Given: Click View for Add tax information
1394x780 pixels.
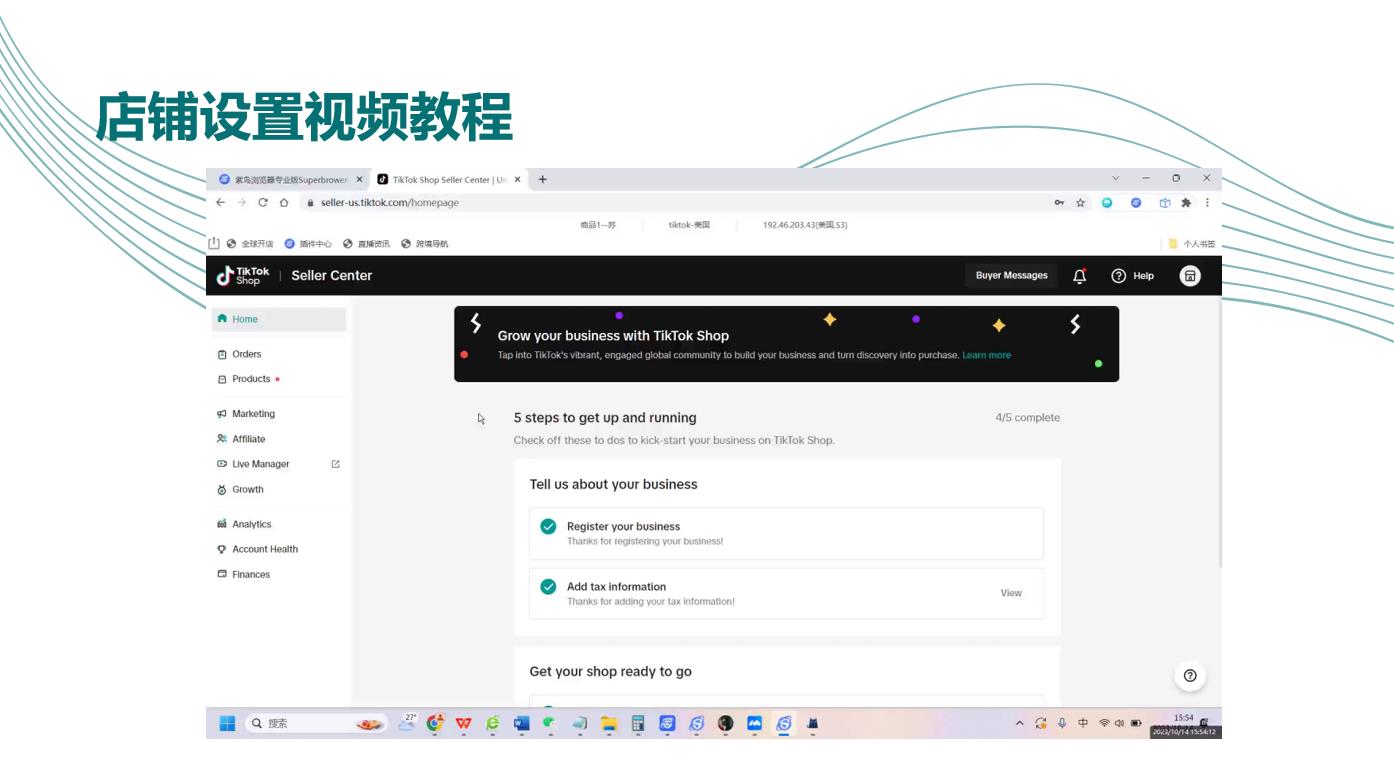Looking at the screenshot, I should tap(1011, 593).
